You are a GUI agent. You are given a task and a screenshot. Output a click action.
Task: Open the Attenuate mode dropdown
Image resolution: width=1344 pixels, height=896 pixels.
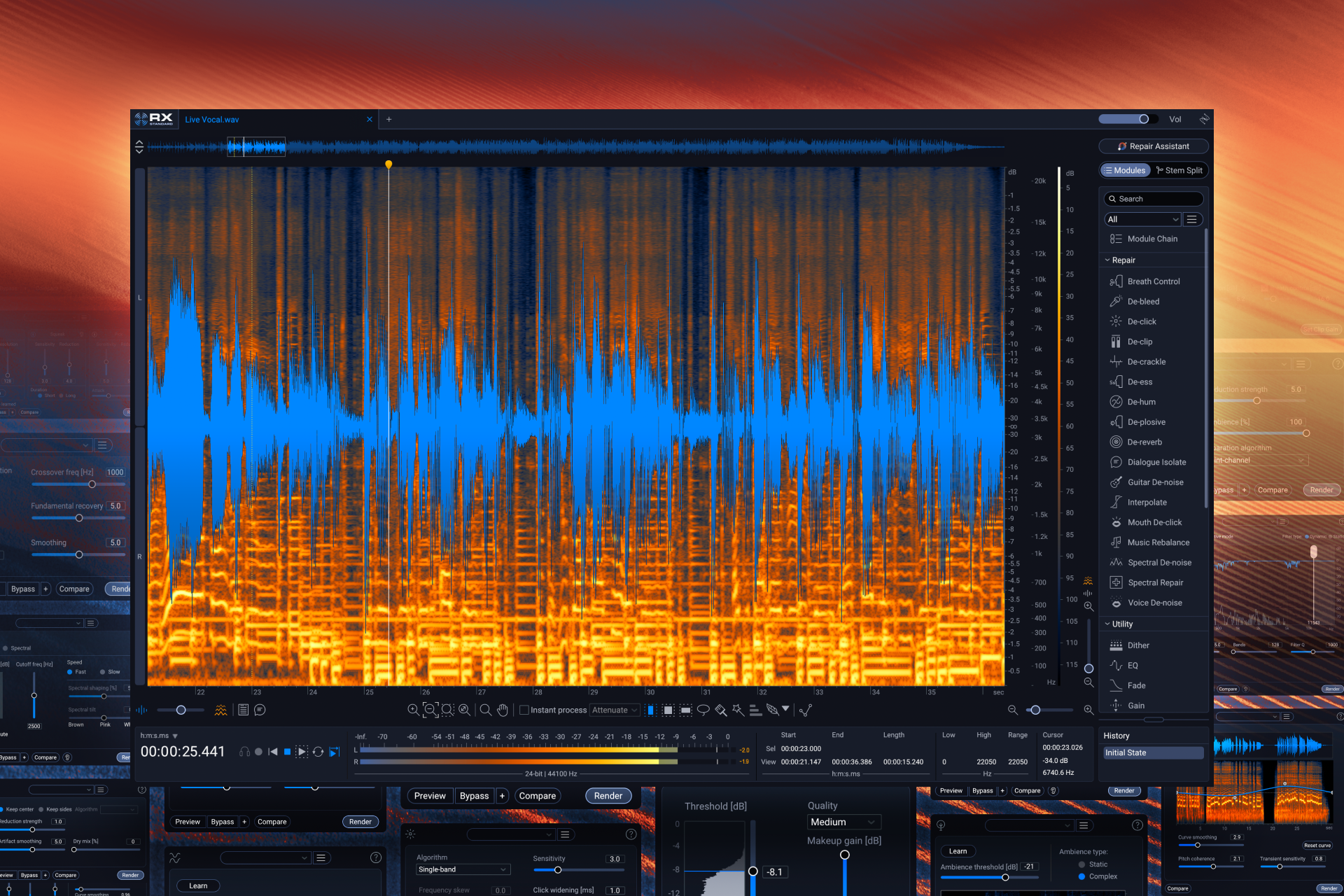pyautogui.click(x=615, y=710)
